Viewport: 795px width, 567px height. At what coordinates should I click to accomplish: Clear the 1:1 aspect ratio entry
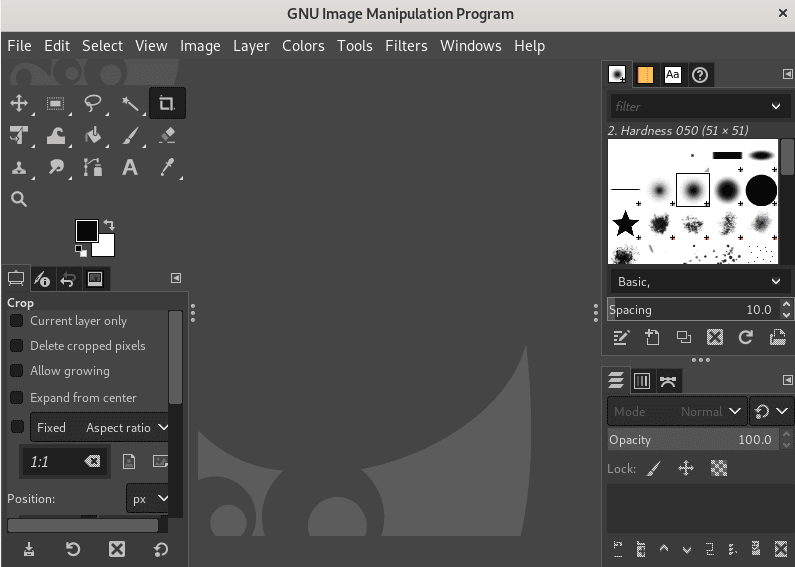coord(92,461)
